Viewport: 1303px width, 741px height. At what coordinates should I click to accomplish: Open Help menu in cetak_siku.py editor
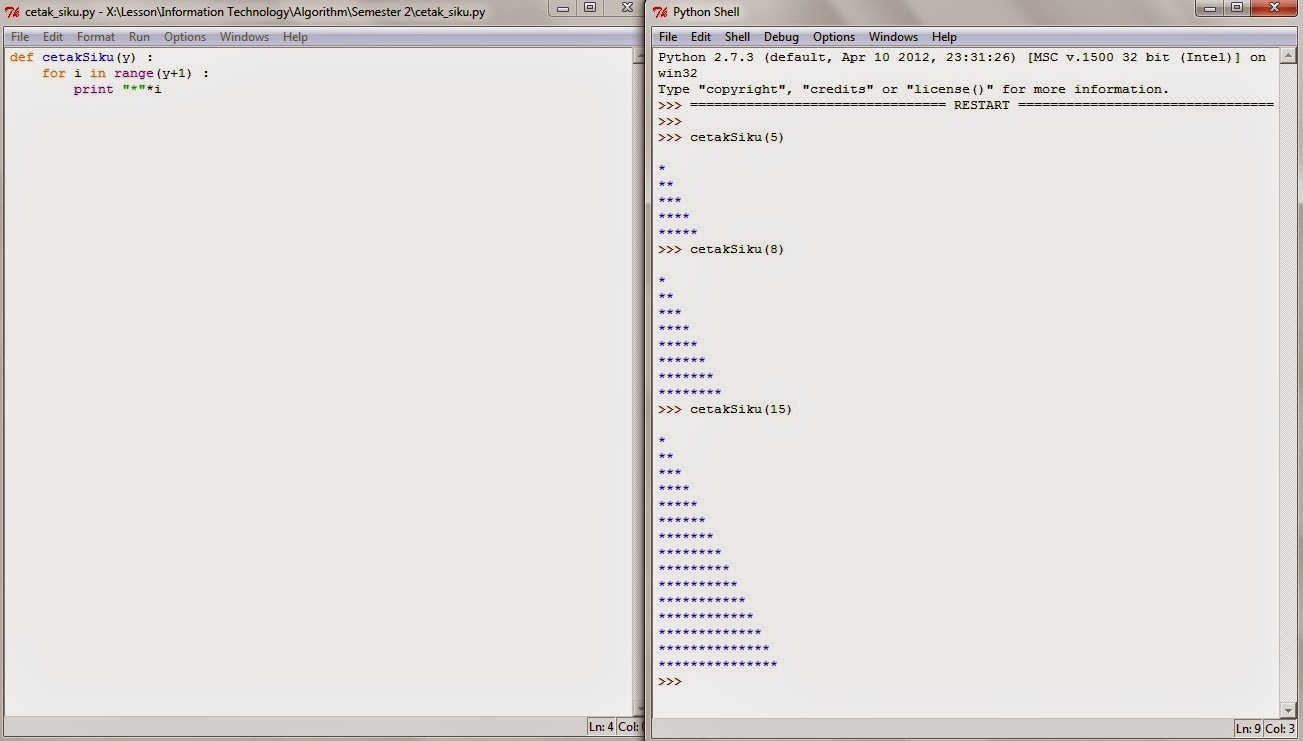point(295,37)
